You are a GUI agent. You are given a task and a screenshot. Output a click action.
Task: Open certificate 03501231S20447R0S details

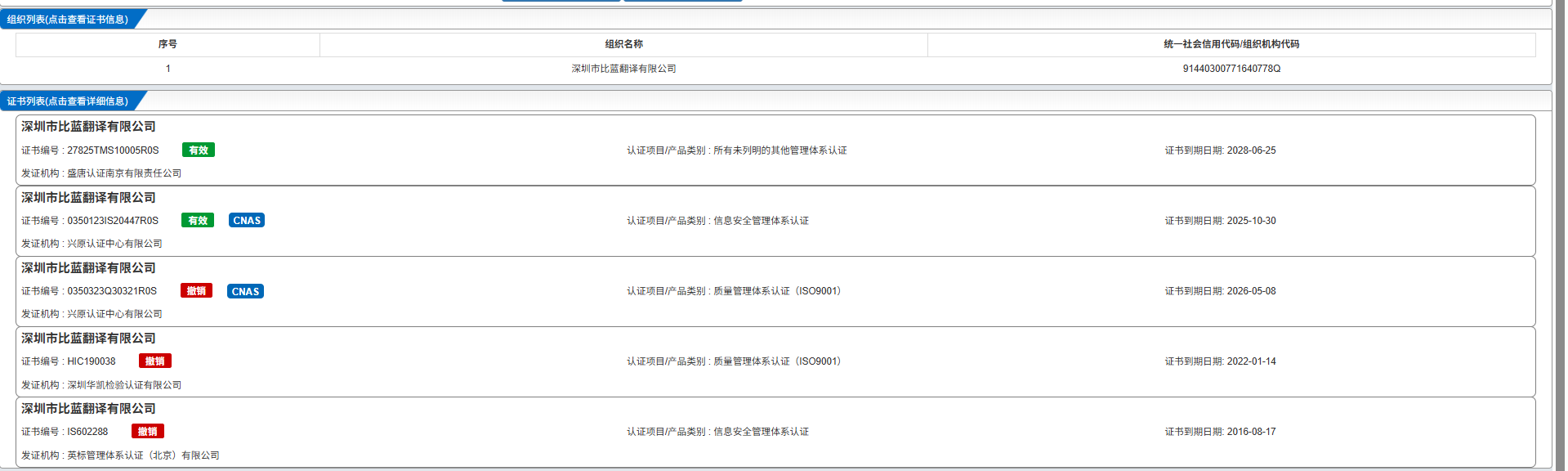point(775,221)
